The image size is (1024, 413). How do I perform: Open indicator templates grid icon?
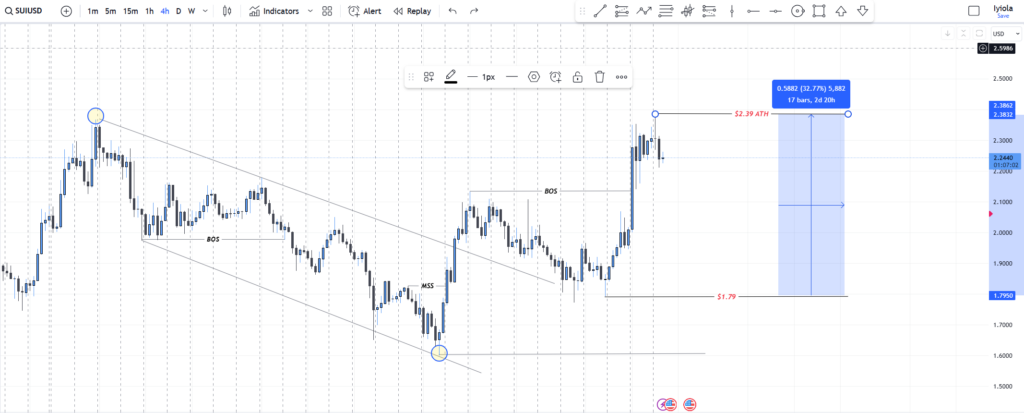[327, 11]
